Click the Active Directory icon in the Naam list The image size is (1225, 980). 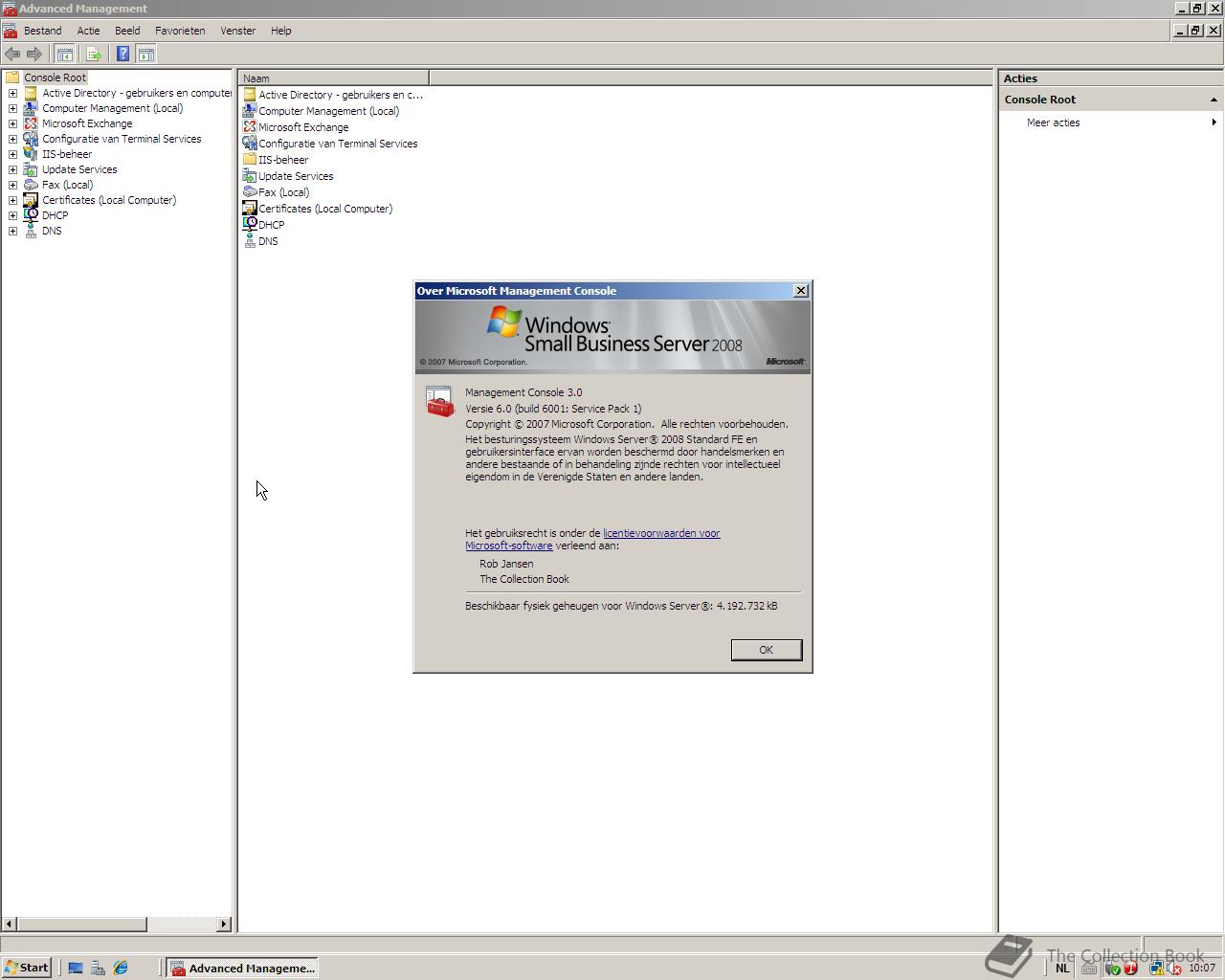pos(250,95)
